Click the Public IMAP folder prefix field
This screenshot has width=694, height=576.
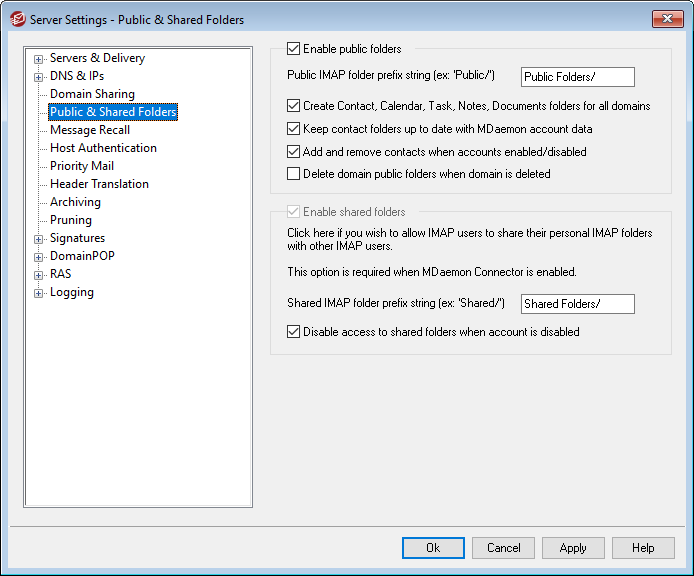coord(578,77)
